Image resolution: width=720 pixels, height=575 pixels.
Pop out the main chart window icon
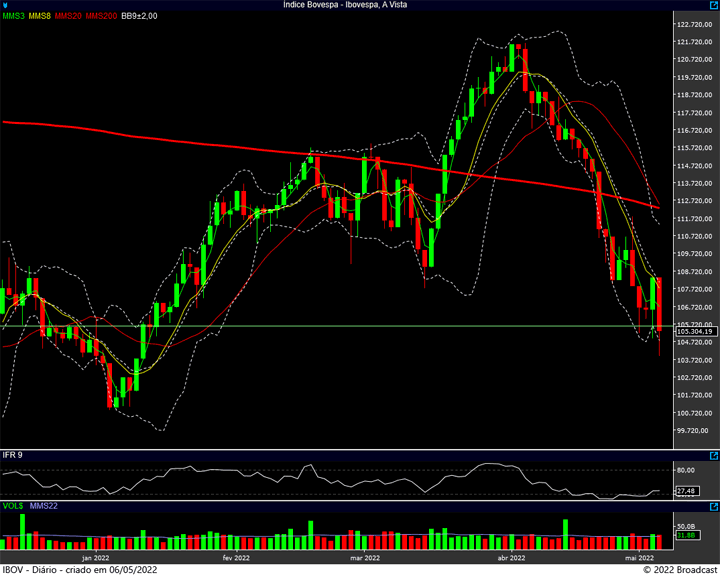[x=714, y=5]
